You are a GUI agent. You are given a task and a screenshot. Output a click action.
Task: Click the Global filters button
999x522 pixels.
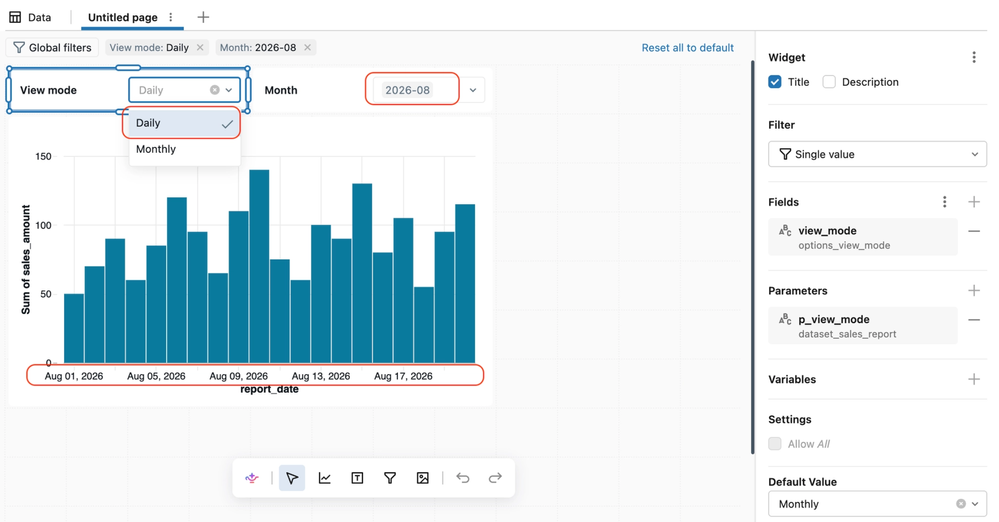[52, 48]
